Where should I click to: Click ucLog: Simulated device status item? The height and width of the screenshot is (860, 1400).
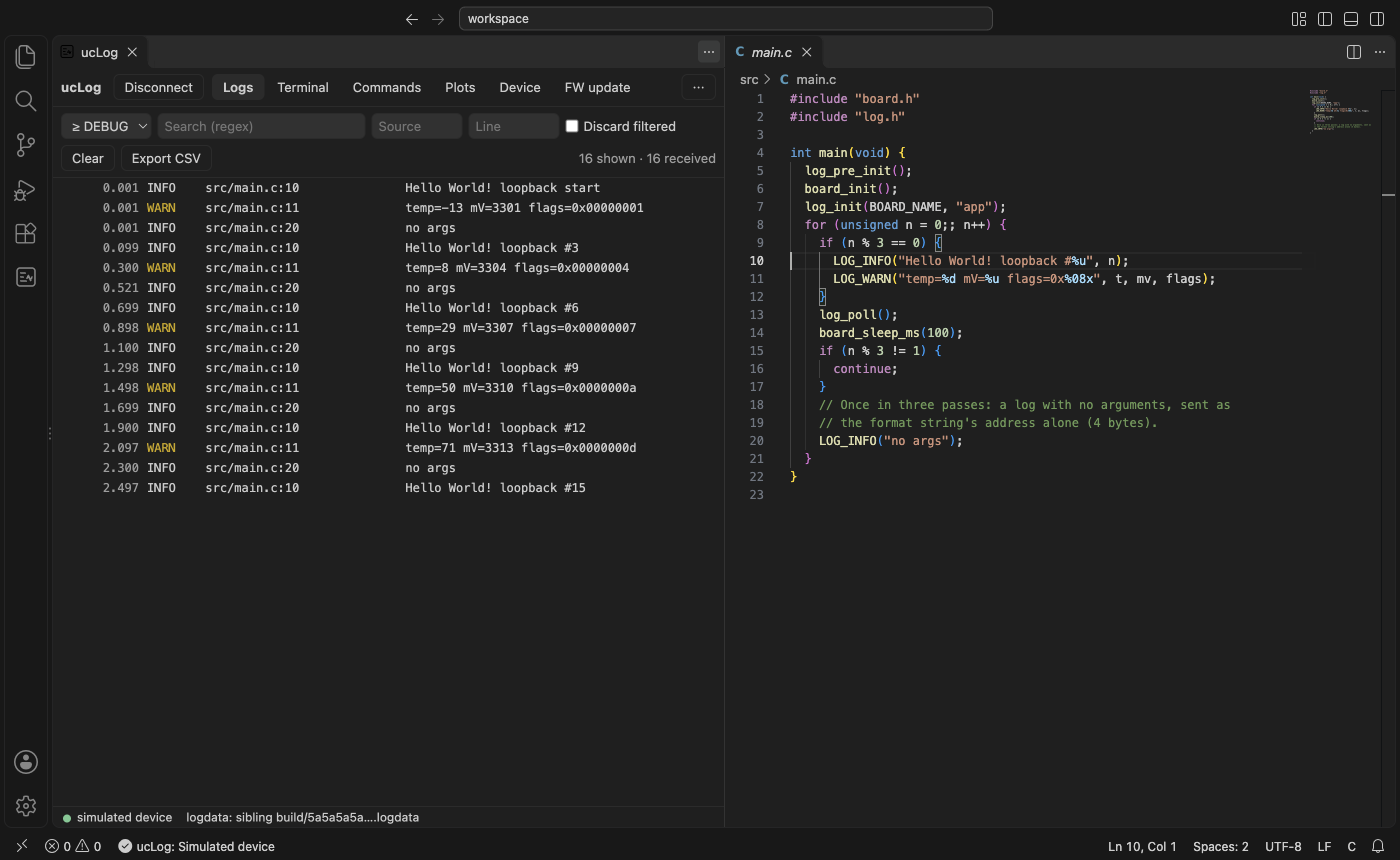196,846
